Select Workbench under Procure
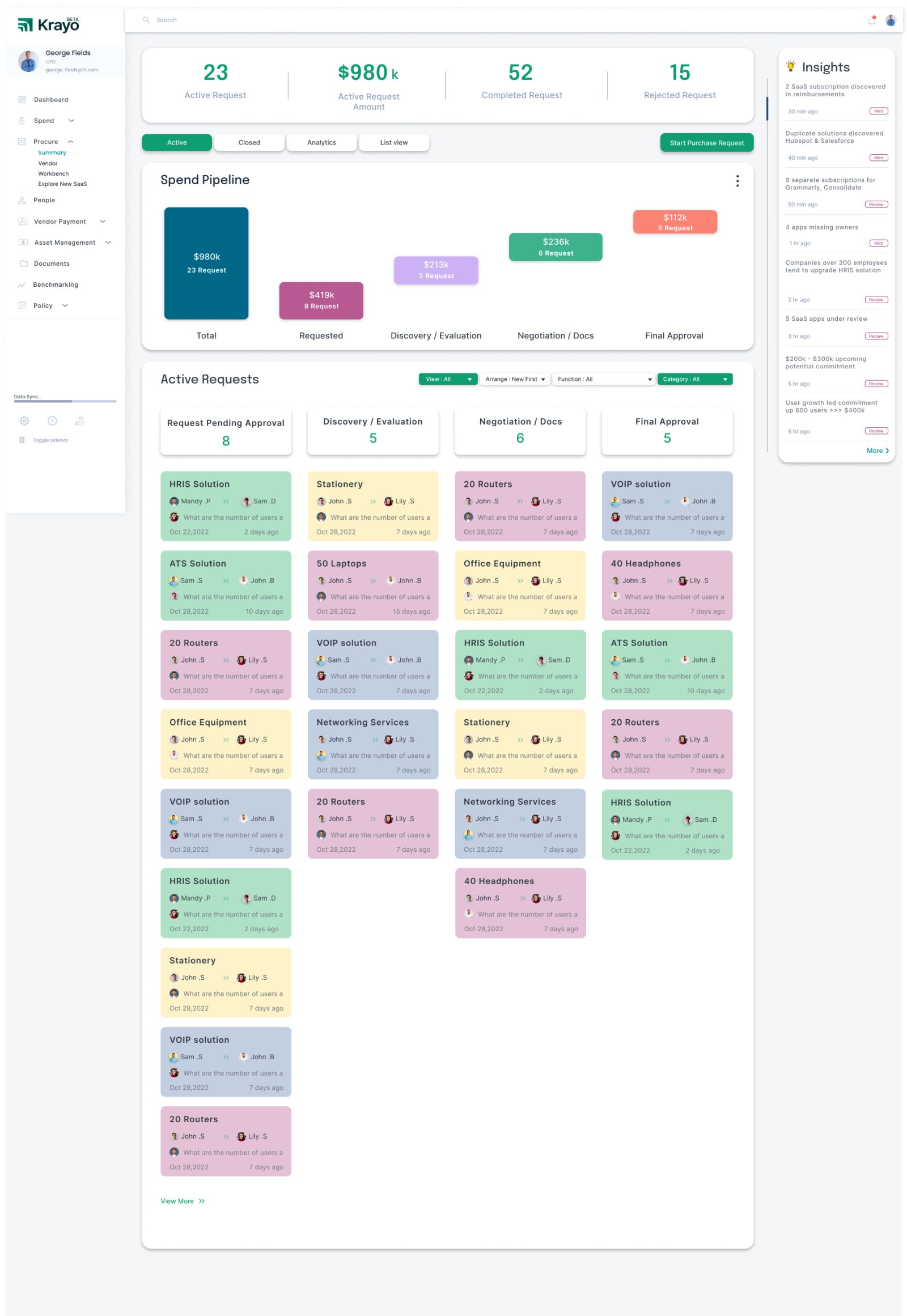Screen dimensions: 907x1316 [53, 174]
